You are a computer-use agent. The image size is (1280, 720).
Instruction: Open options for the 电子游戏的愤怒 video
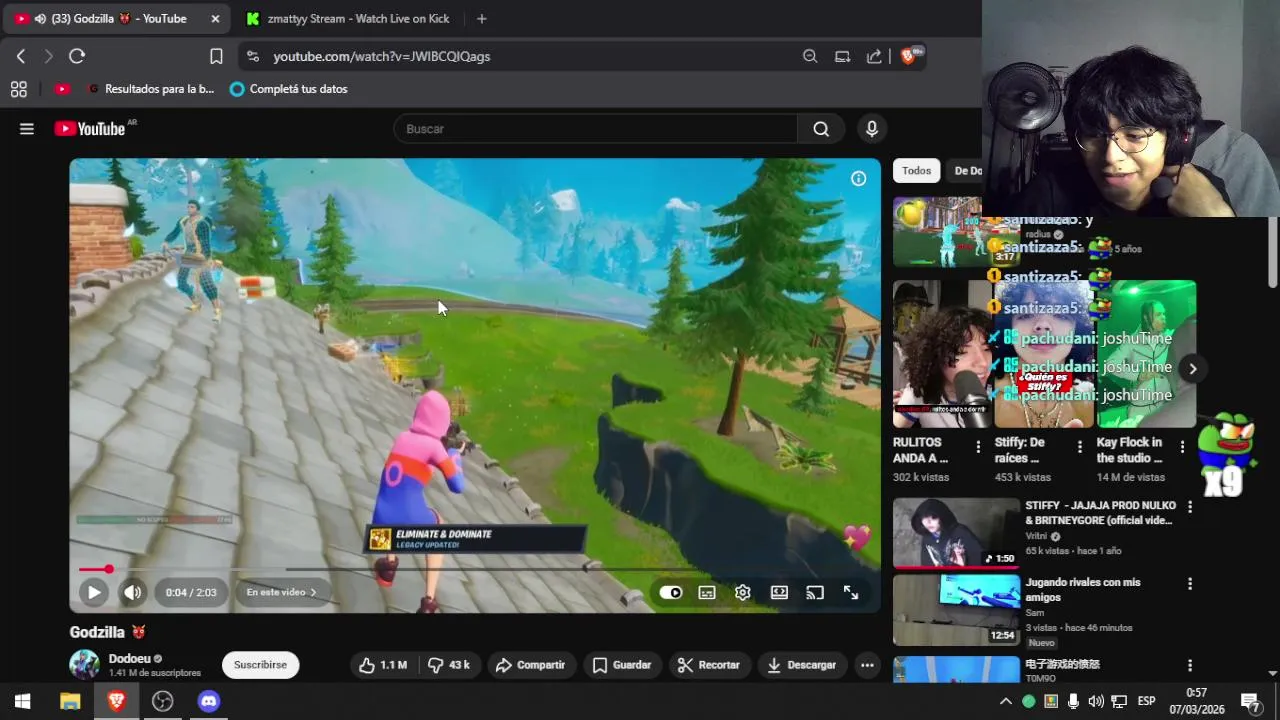1190,665
